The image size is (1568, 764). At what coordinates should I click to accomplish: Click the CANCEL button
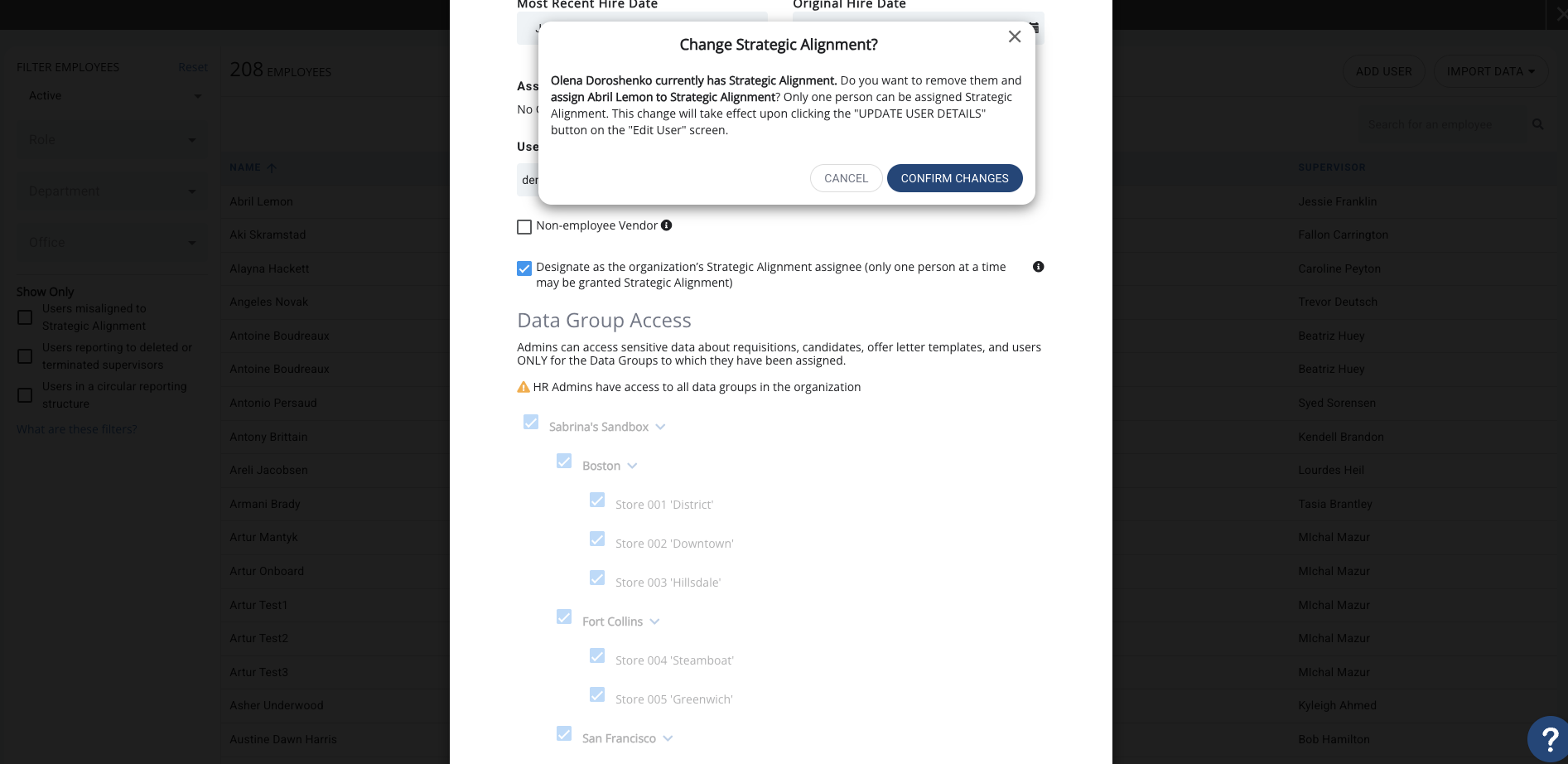coord(847,178)
